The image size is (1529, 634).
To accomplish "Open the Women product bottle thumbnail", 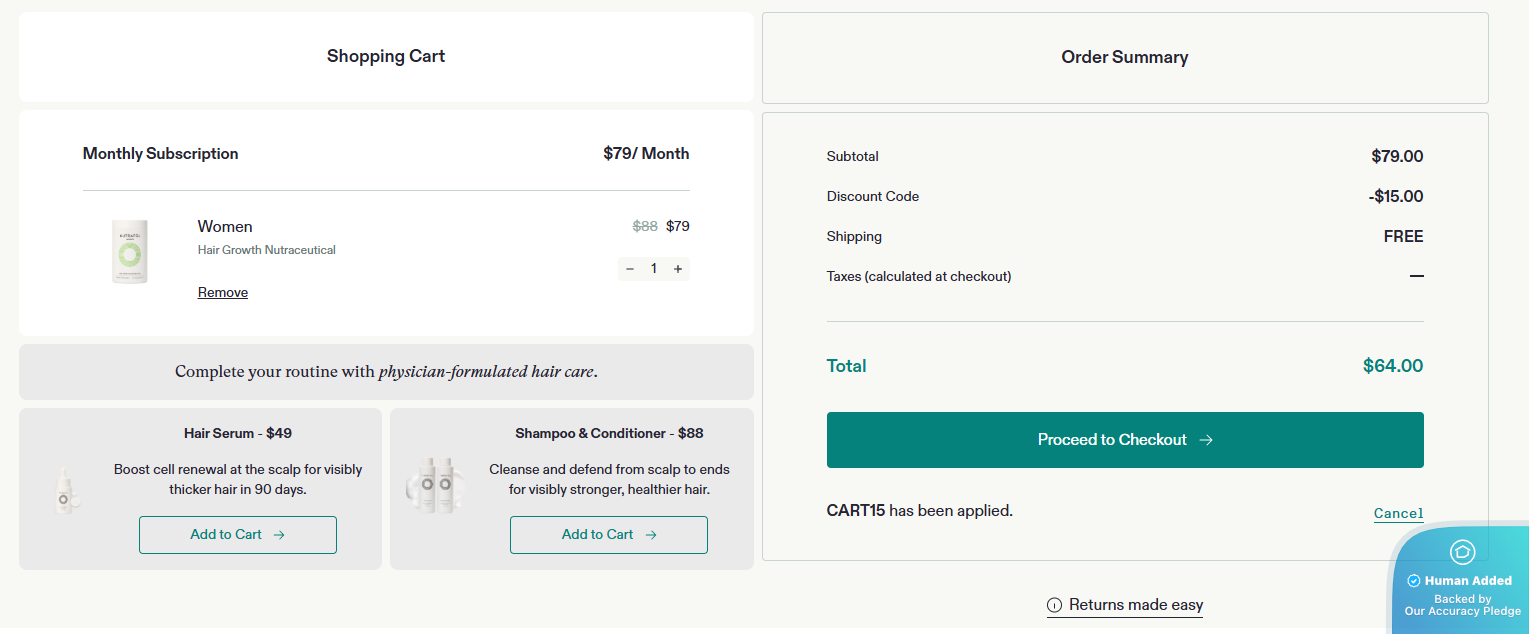I will tap(130, 252).
